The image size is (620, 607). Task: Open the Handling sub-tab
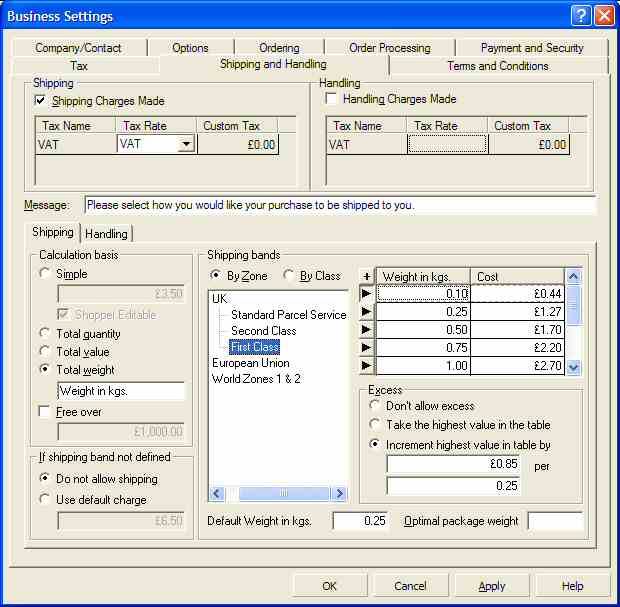[106, 233]
